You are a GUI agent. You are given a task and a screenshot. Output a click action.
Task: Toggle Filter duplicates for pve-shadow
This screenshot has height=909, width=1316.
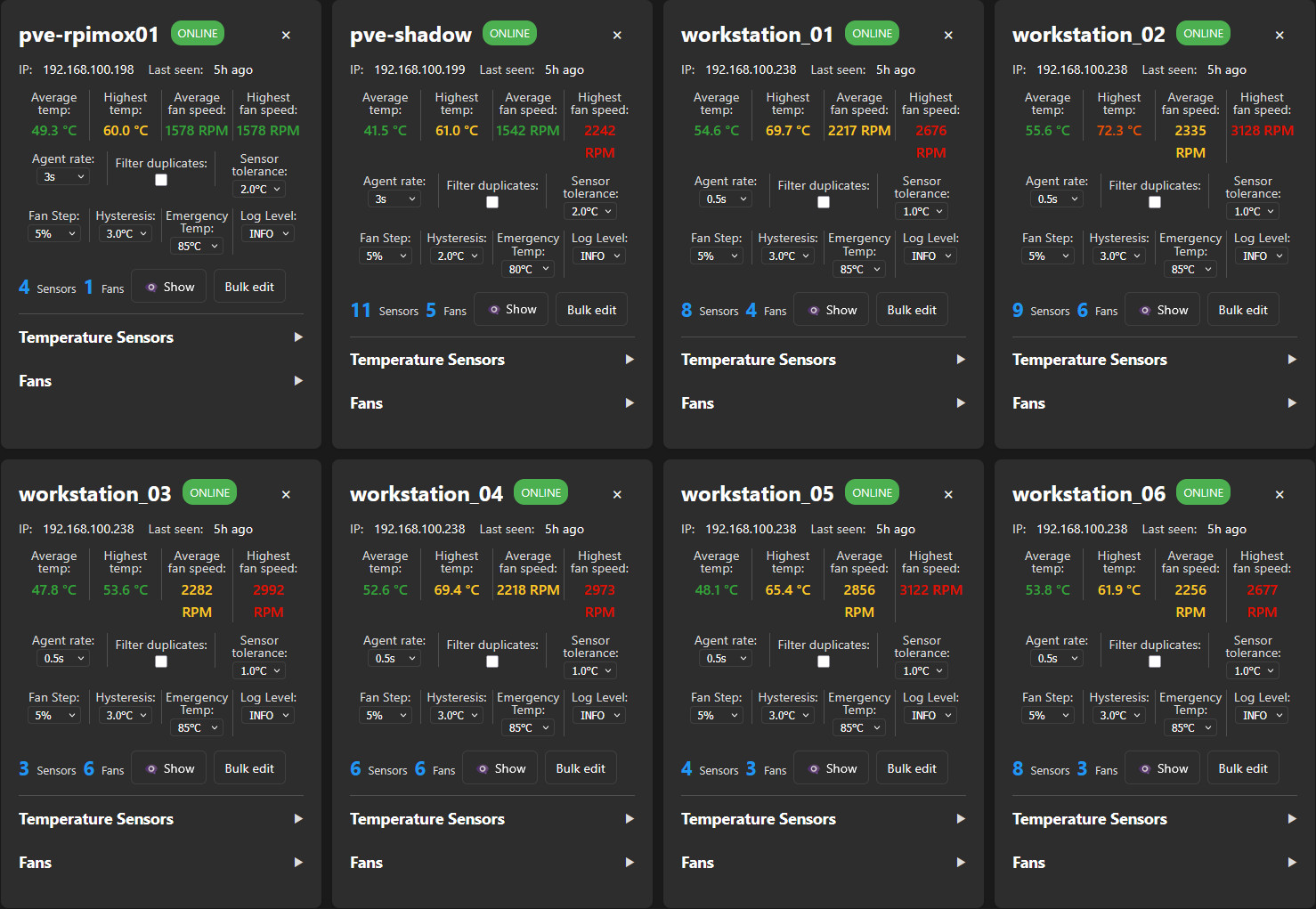(x=492, y=202)
